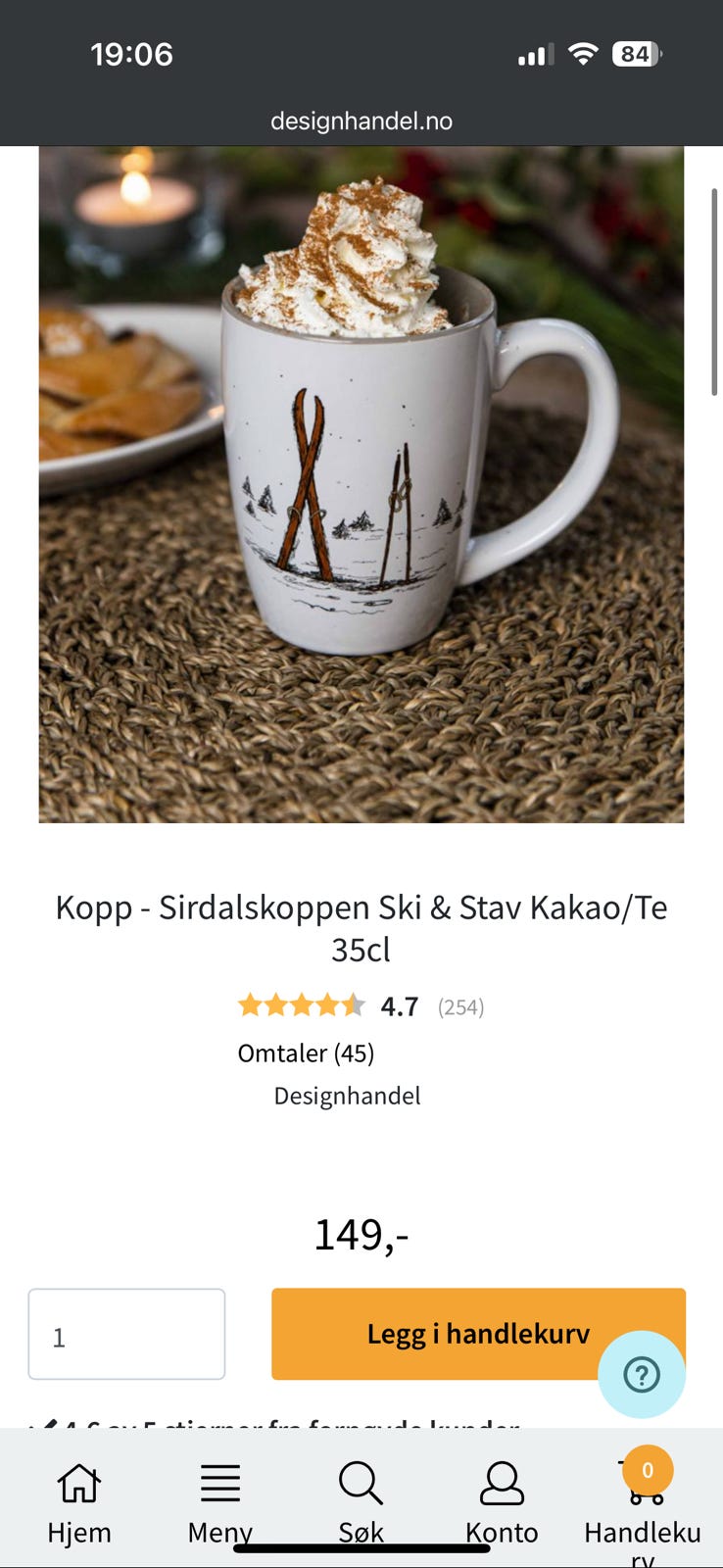This screenshot has width=723, height=1568.
Task: Click the help question mark bubble
Action: [642, 1374]
